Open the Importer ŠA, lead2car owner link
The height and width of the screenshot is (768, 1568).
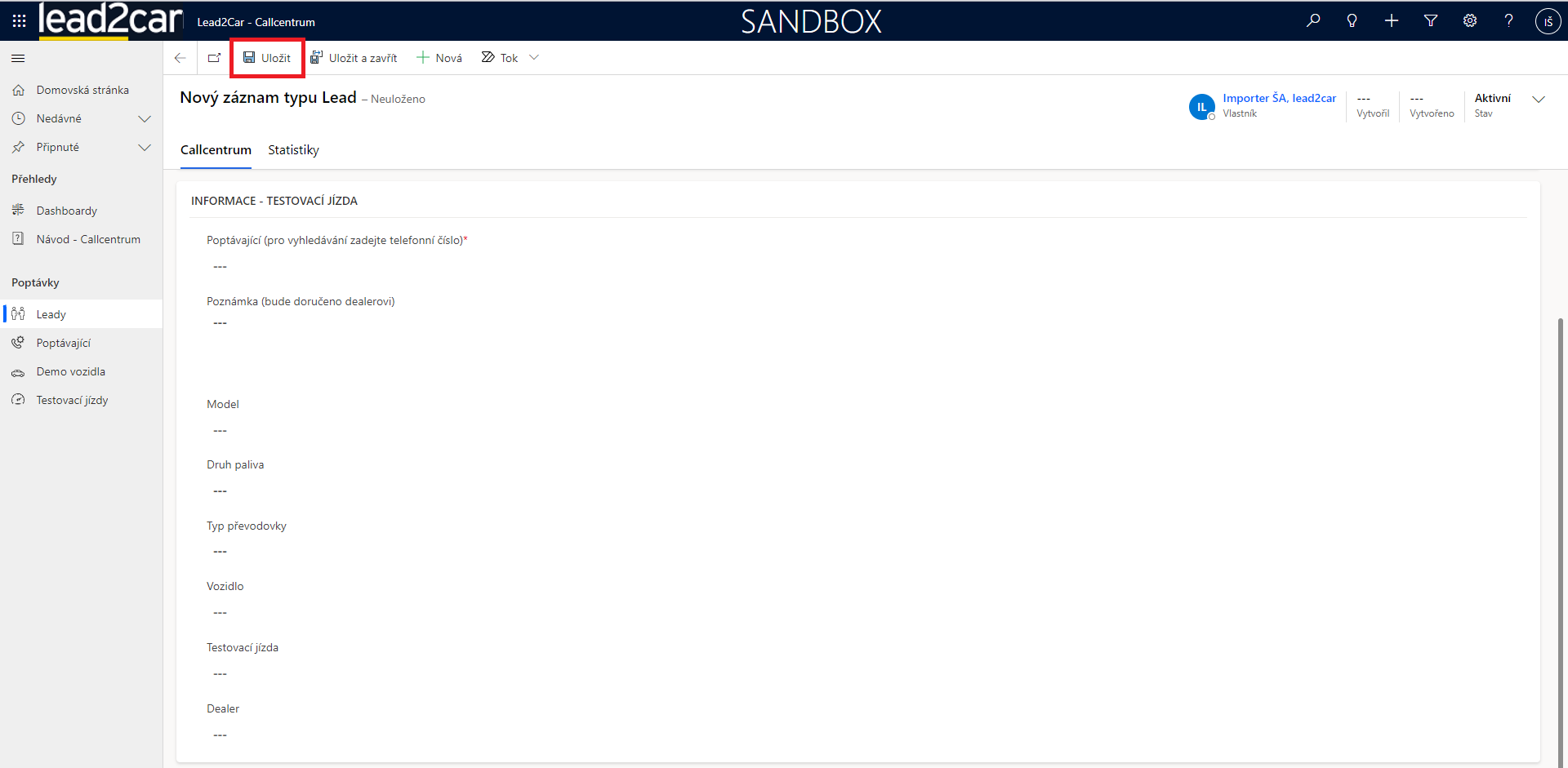point(1279,98)
